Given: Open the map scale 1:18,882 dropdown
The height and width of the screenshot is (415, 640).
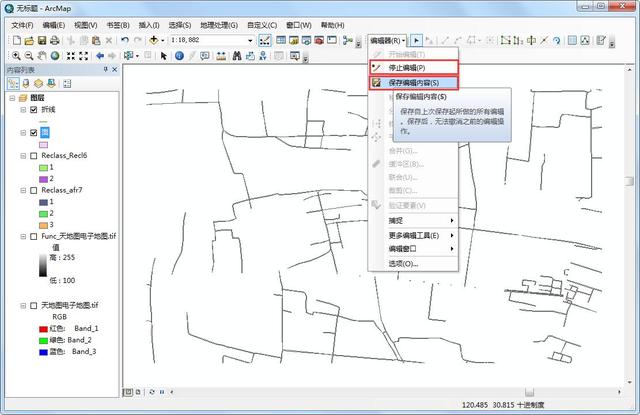Looking at the screenshot, I should 250,40.
